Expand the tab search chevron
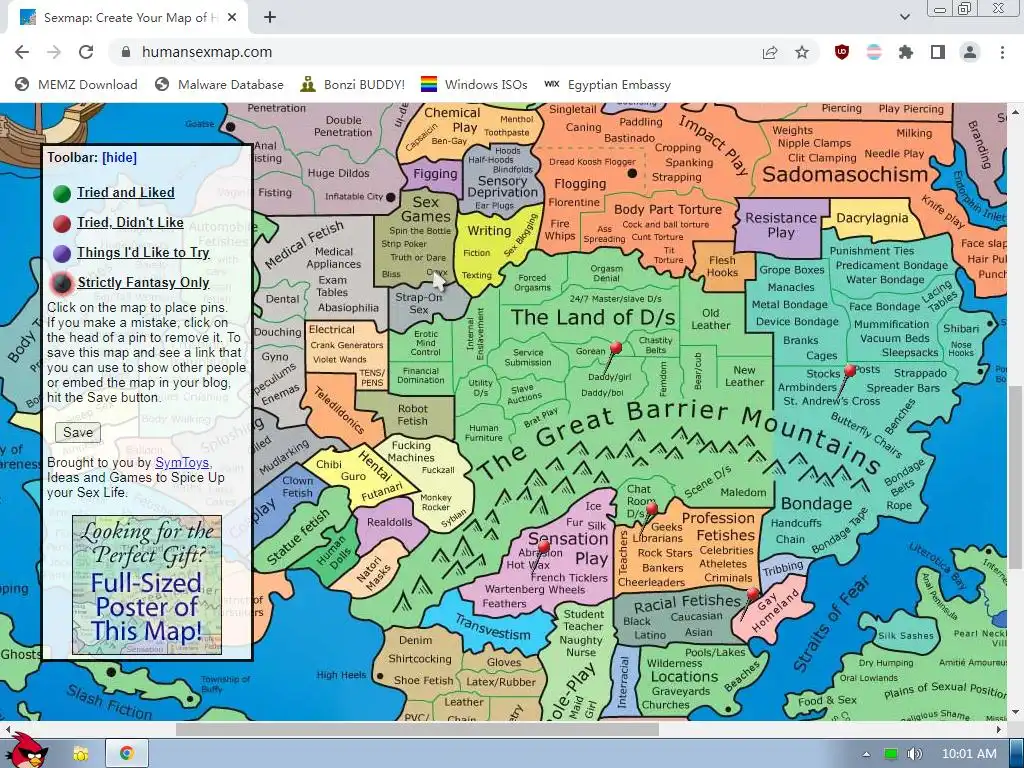 (x=904, y=17)
